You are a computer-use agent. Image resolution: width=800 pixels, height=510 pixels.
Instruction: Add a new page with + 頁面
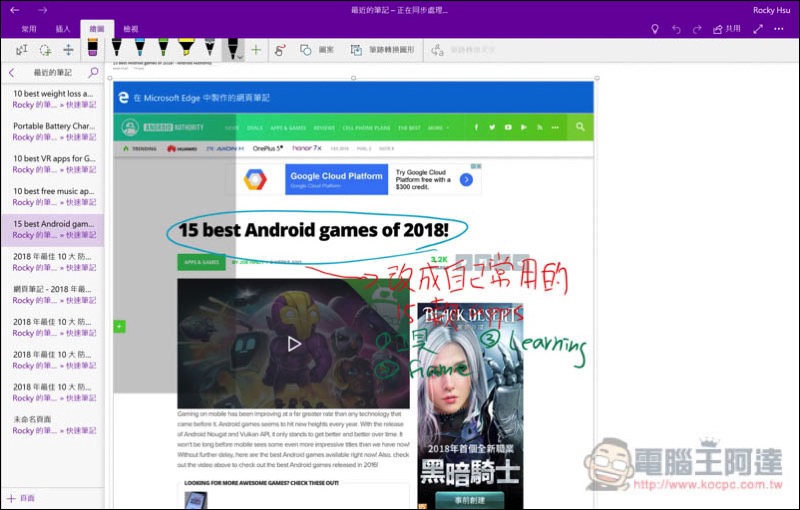tap(21, 498)
